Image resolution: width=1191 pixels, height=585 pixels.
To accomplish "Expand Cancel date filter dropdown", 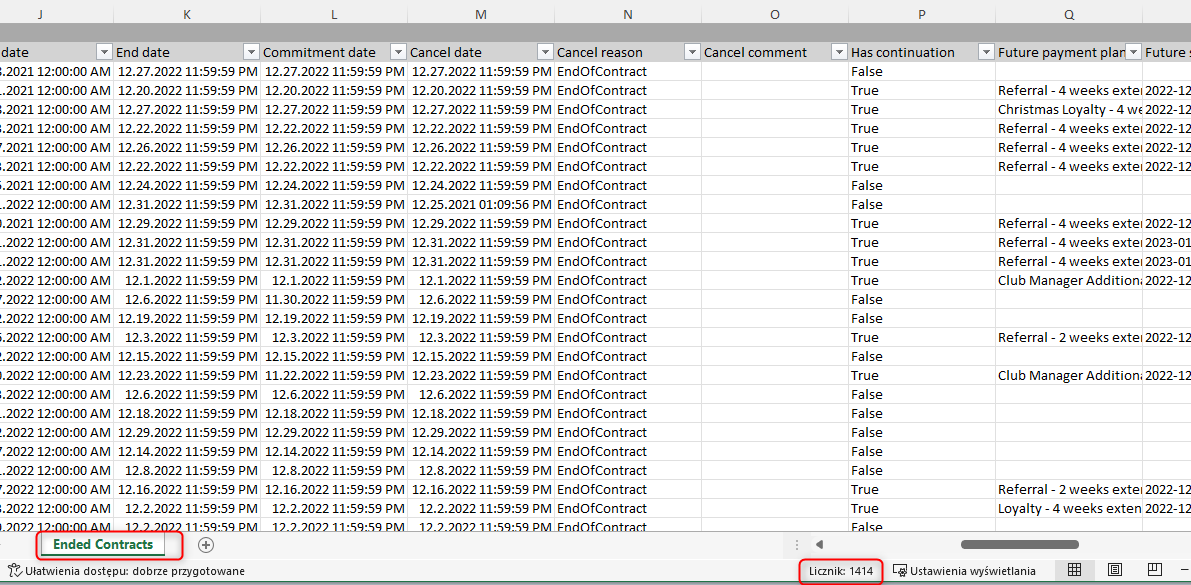I will coord(545,52).
